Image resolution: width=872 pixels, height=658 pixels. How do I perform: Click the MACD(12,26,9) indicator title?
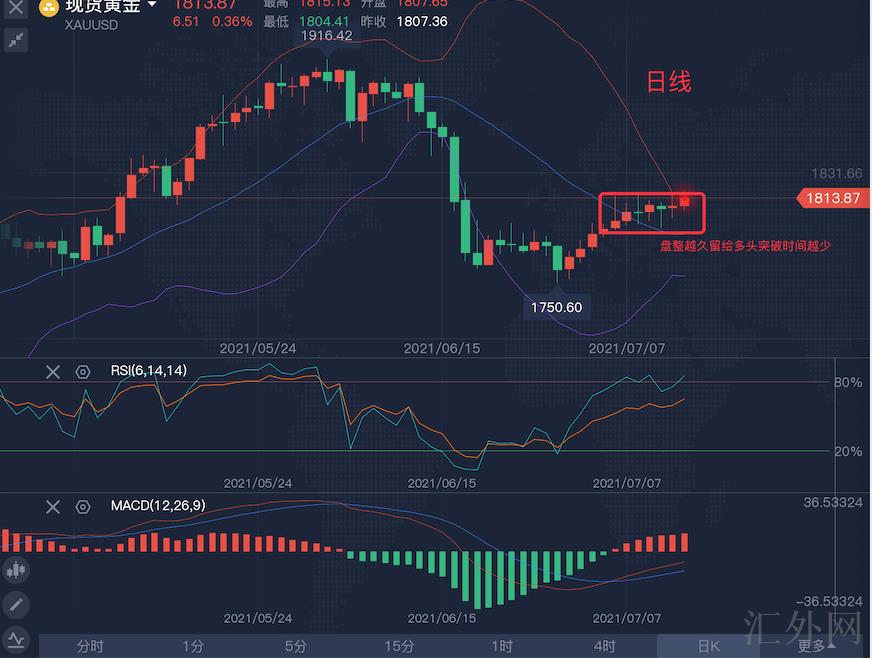pos(158,506)
